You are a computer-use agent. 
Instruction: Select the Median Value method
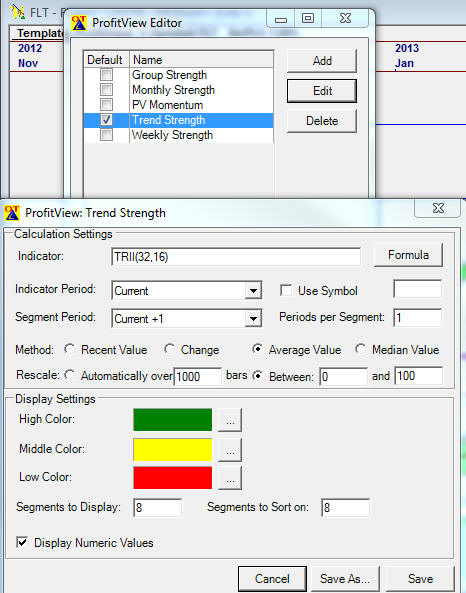click(360, 349)
